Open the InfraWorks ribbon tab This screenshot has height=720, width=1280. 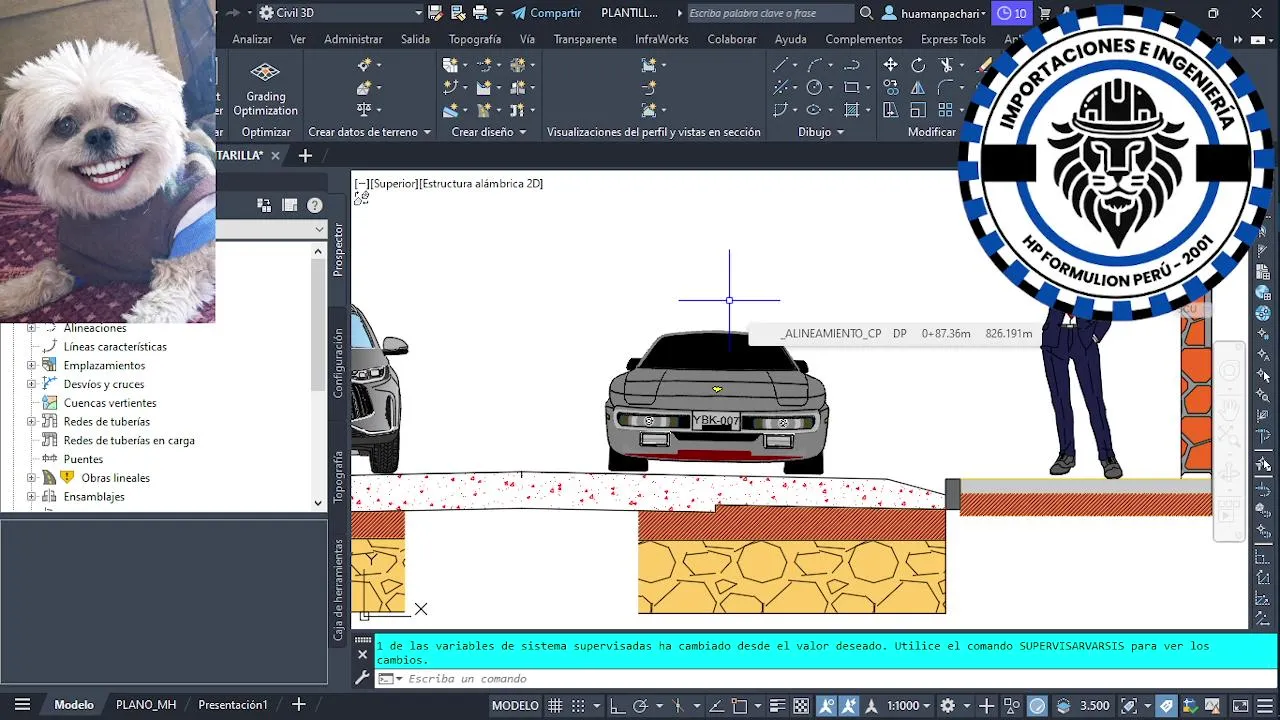[x=662, y=39]
